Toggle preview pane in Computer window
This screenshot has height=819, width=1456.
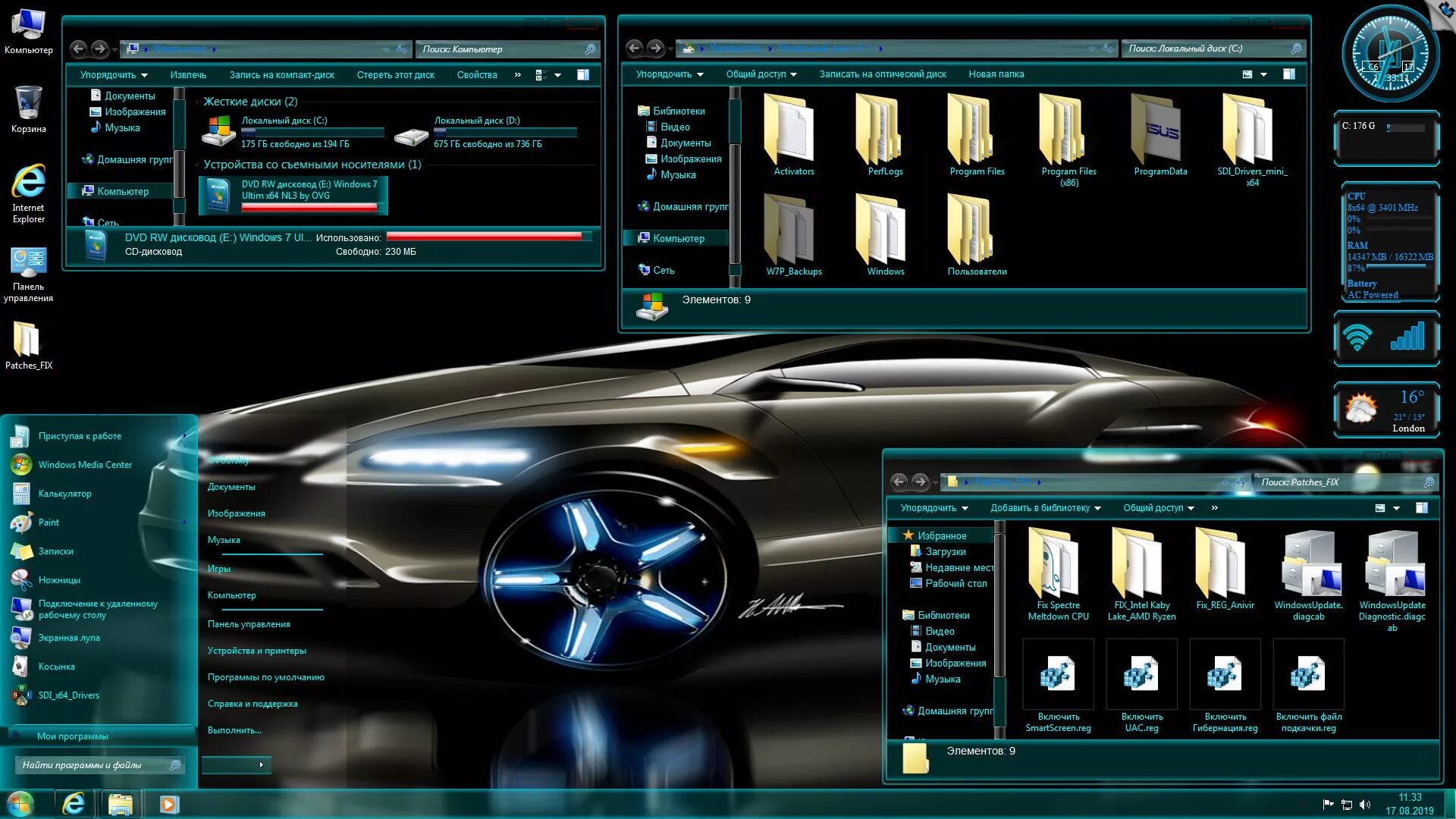click(583, 75)
